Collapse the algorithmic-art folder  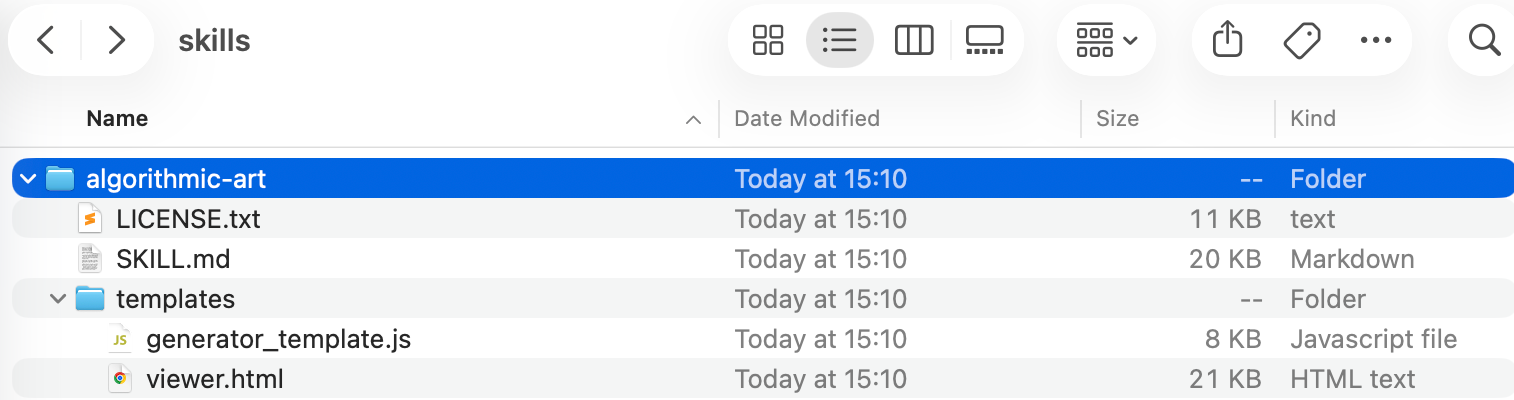[x=27, y=179]
